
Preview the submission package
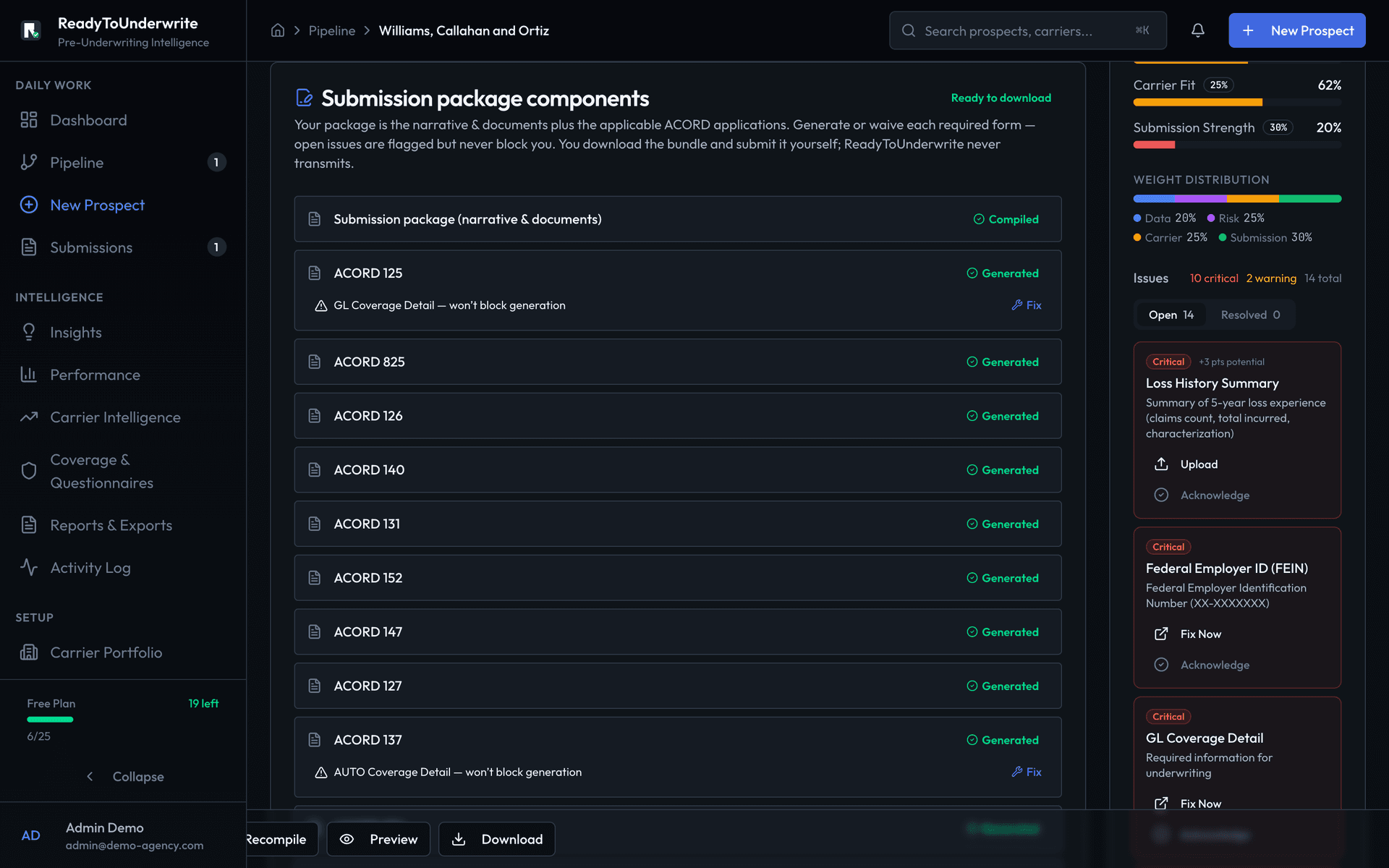pyautogui.click(x=378, y=839)
